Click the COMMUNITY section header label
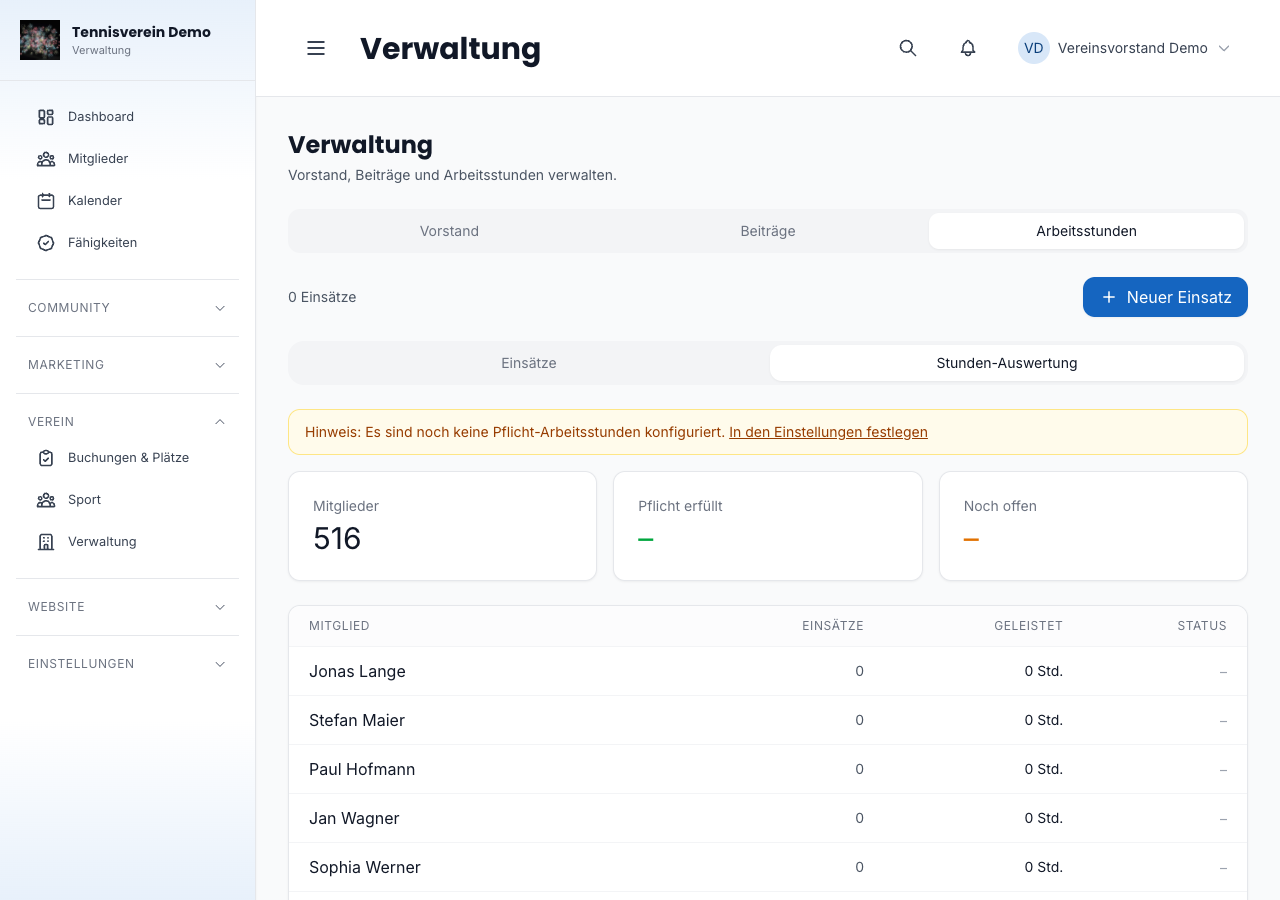Image resolution: width=1280 pixels, height=900 pixels. pyautogui.click(x=69, y=308)
